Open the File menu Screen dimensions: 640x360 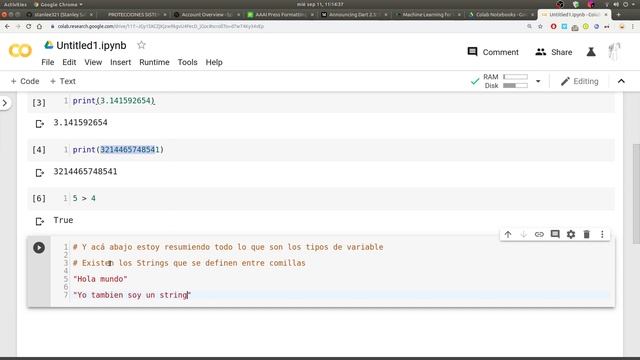[x=48, y=62]
